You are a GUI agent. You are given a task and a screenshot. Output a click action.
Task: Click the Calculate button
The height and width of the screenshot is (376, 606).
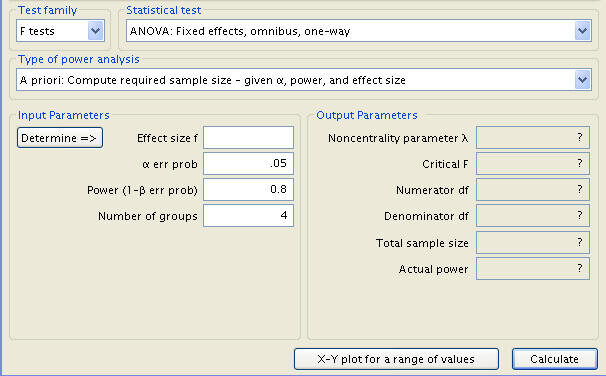[555, 359]
